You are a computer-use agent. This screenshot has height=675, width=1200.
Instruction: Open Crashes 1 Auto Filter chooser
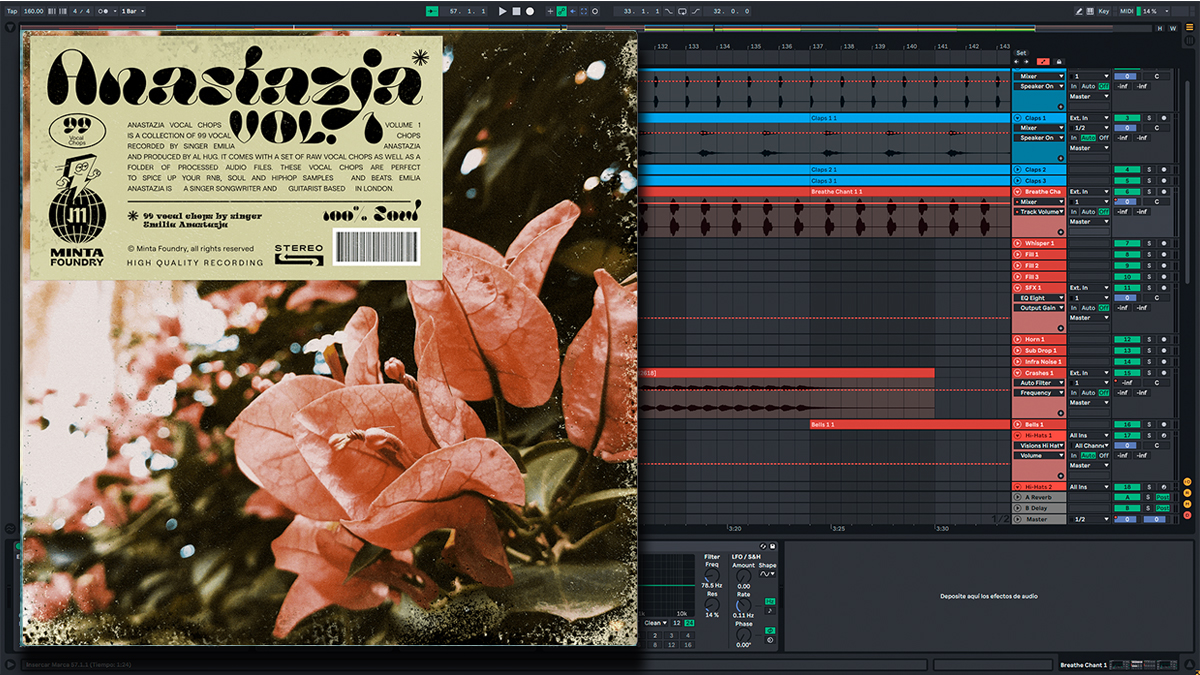[x=1040, y=383]
